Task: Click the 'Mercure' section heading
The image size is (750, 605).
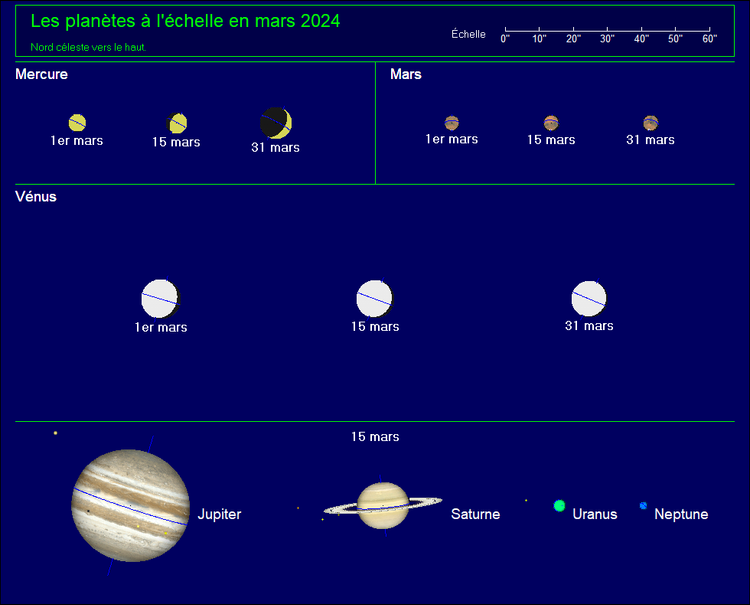Action: pos(41,74)
